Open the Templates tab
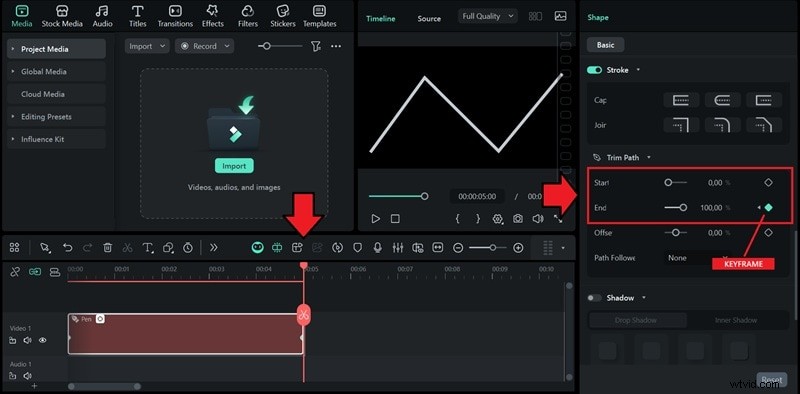 pyautogui.click(x=319, y=16)
